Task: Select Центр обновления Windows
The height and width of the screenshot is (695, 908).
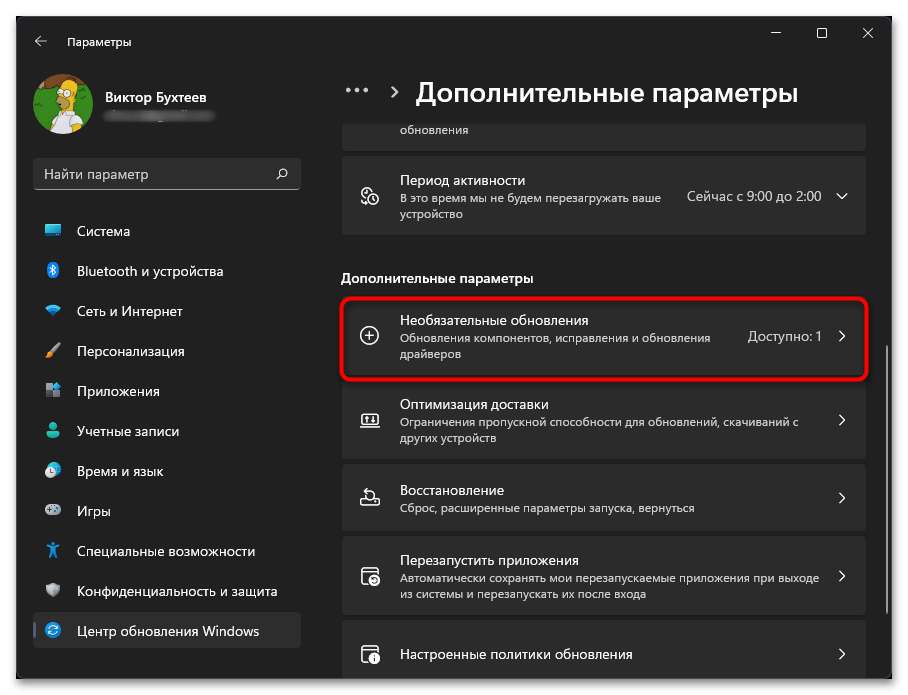Action: pos(167,630)
